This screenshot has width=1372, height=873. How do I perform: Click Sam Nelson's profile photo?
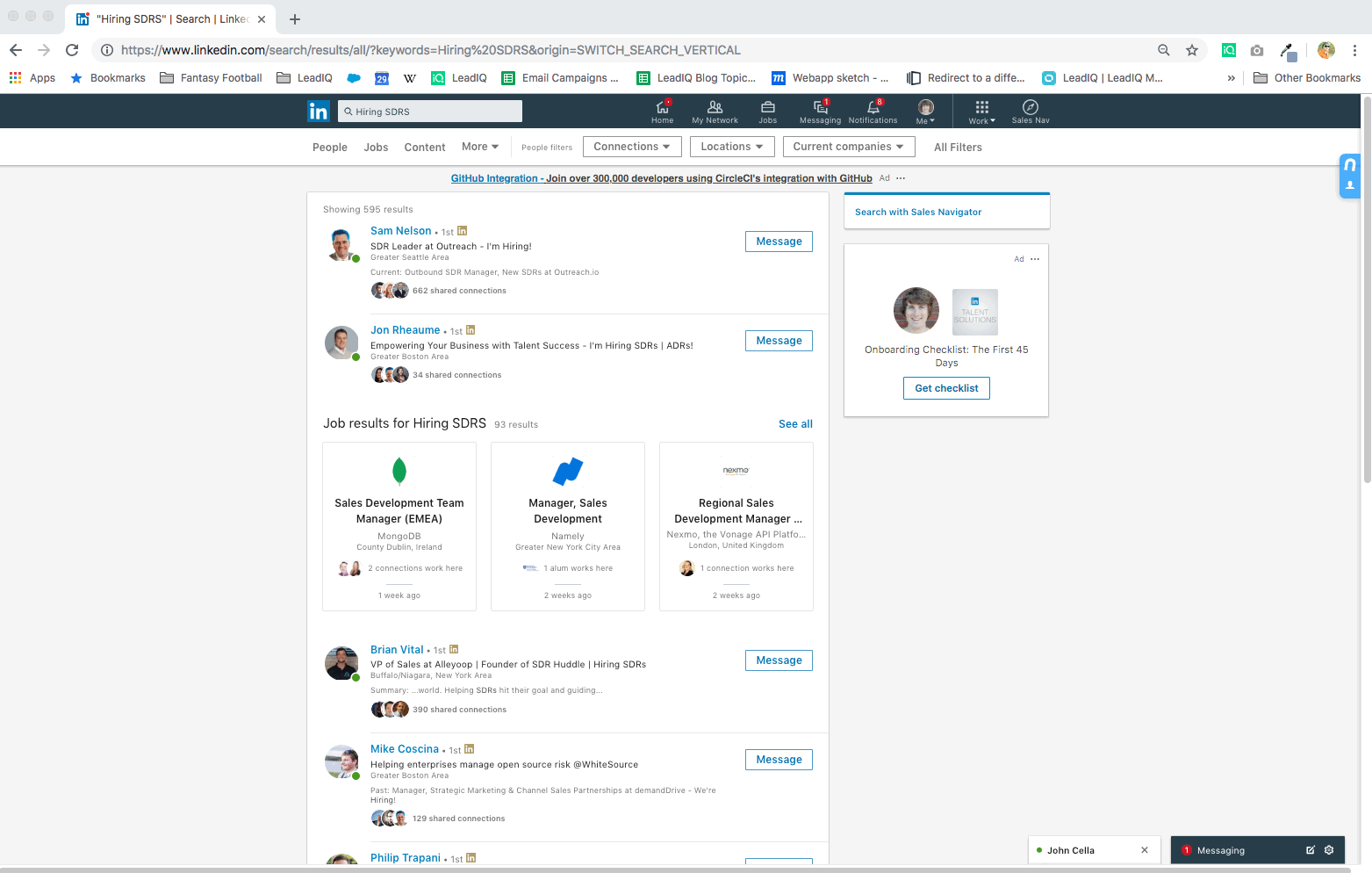coord(341,245)
